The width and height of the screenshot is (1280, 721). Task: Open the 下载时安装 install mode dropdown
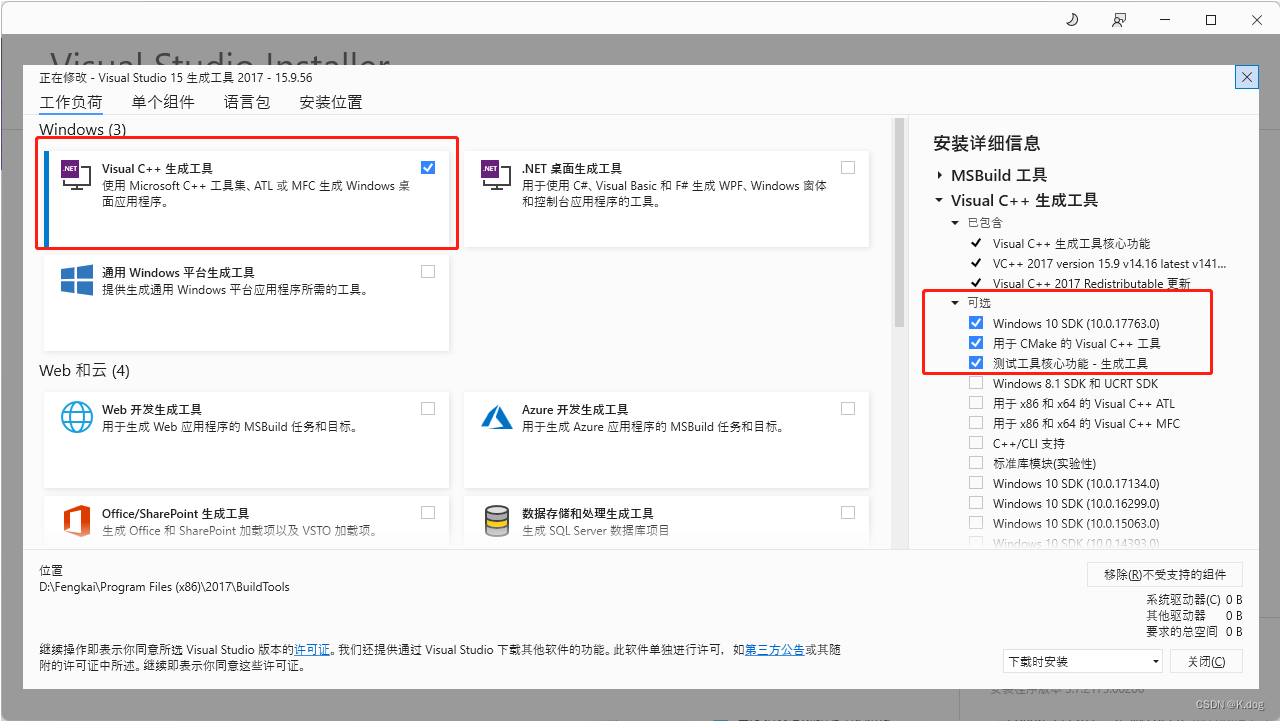point(1083,661)
